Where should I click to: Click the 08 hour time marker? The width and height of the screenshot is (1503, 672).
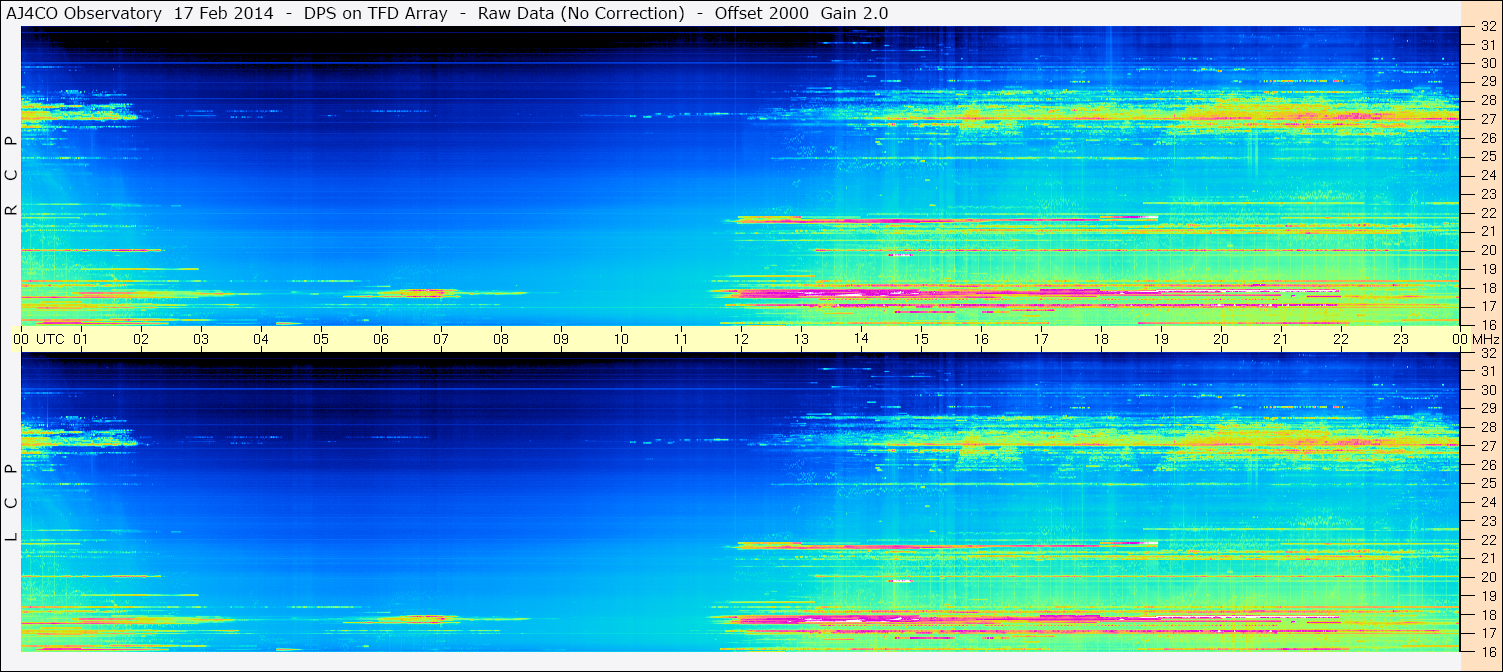(x=501, y=339)
